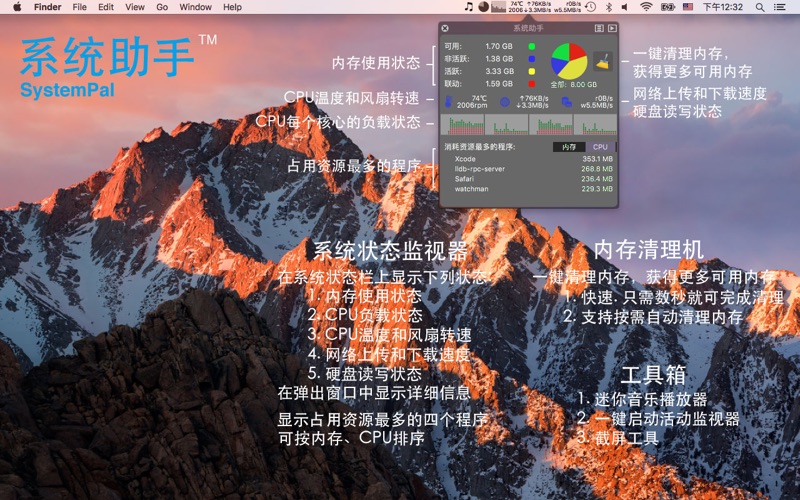
Task: Open the Finder menu
Action: 47,7
